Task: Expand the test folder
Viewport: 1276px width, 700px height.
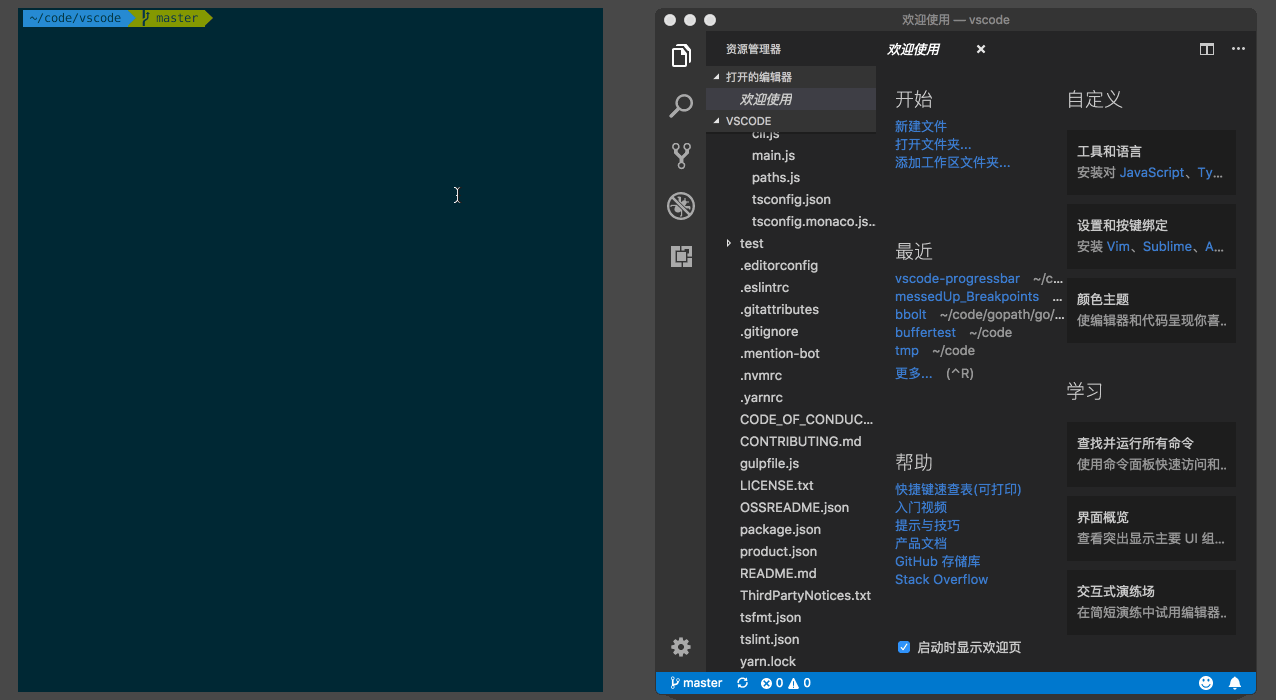Action: click(729, 243)
